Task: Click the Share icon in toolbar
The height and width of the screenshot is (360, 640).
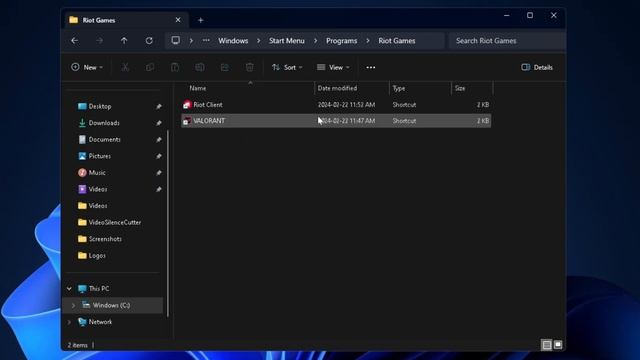Action: 224,67
